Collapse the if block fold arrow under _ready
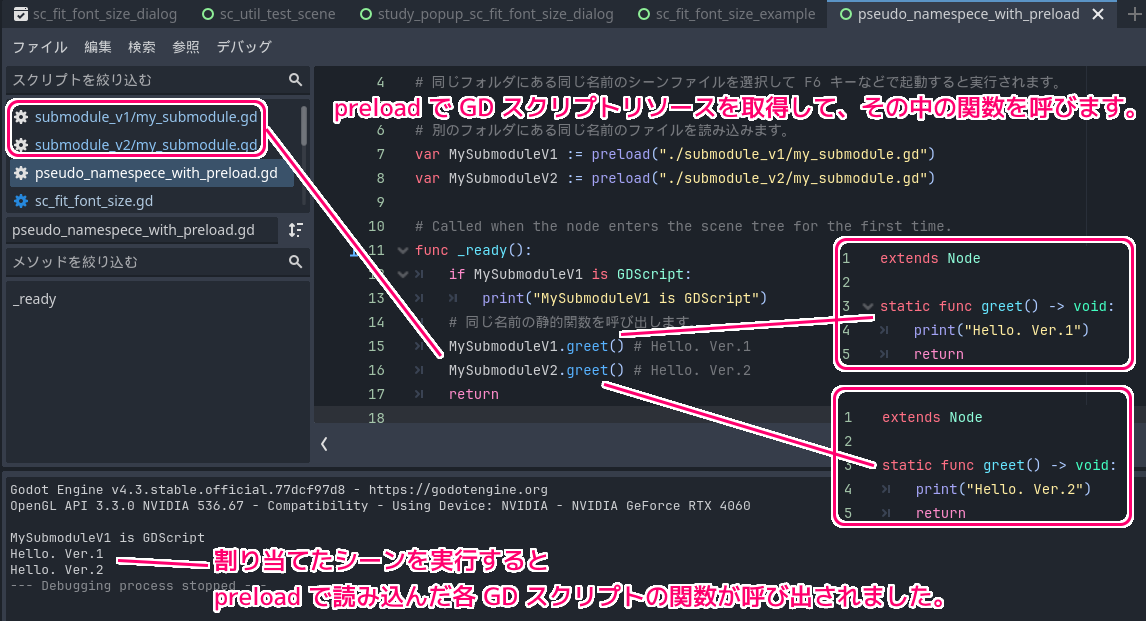 point(403,274)
